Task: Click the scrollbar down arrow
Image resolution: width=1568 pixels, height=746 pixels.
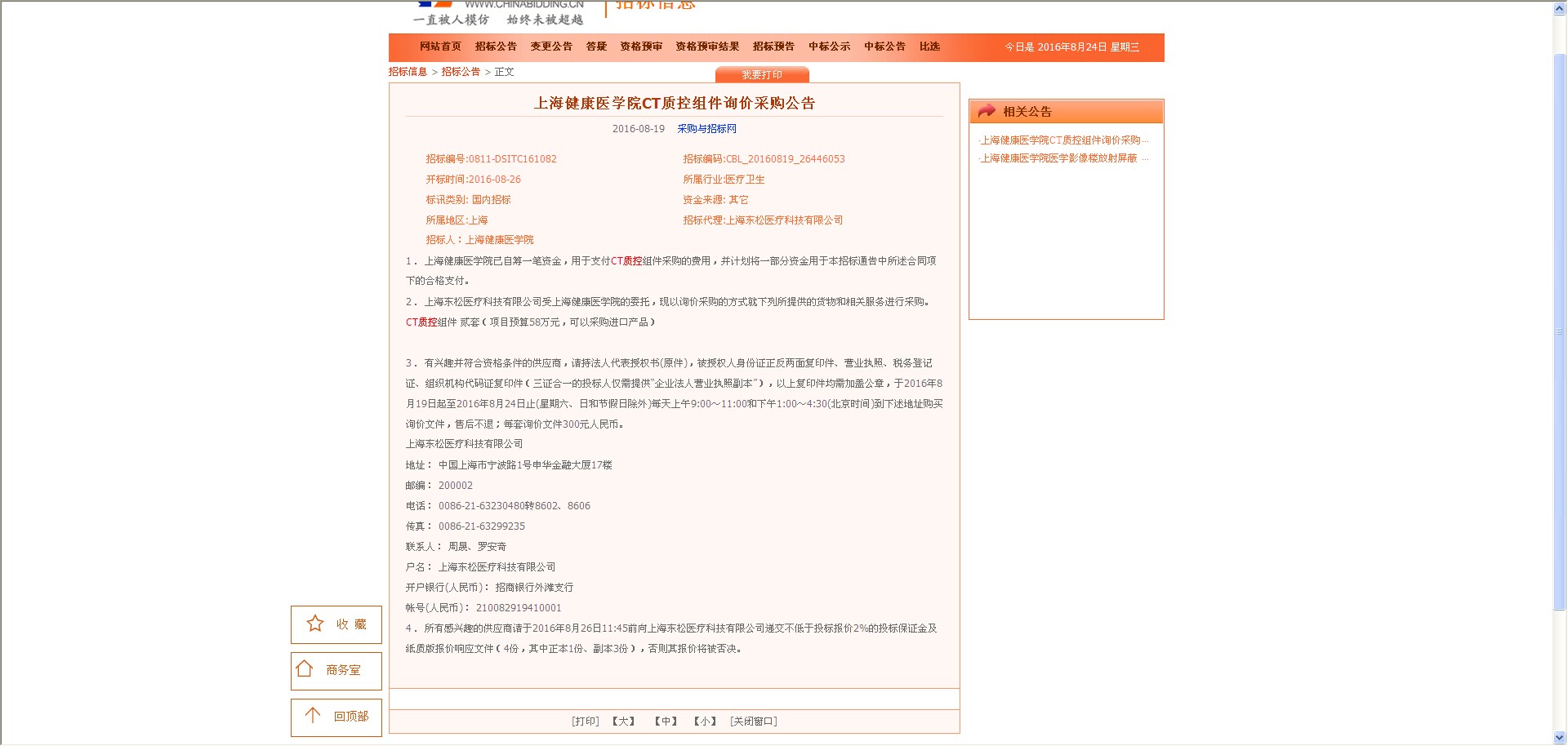Action: tap(1559, 738)
